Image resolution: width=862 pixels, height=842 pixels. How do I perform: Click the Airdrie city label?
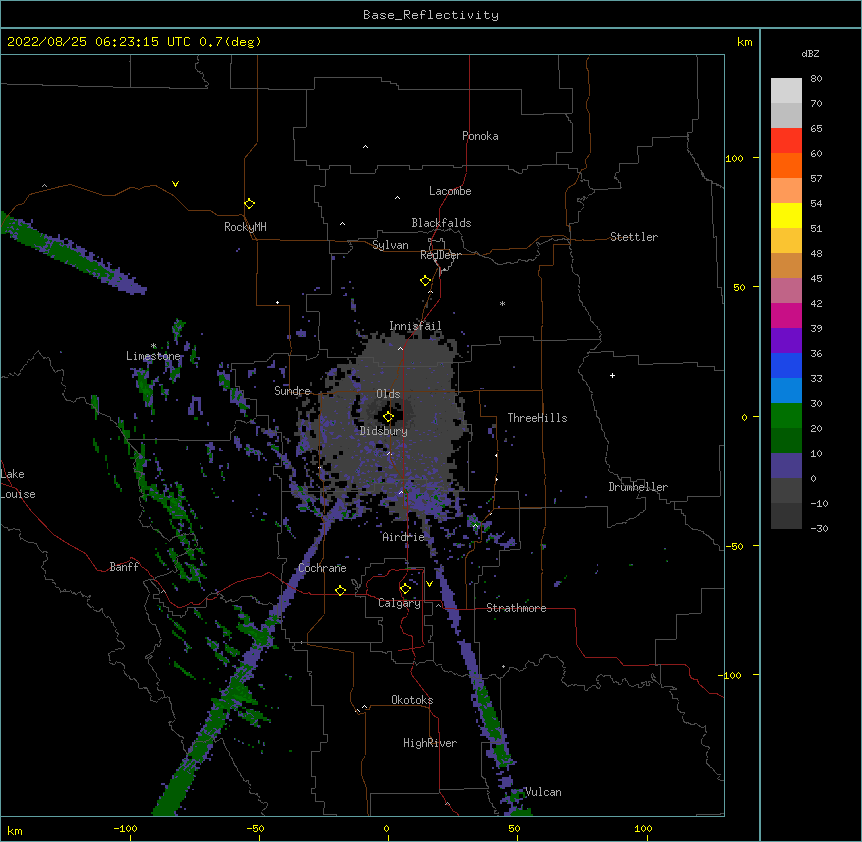point(404,537)
